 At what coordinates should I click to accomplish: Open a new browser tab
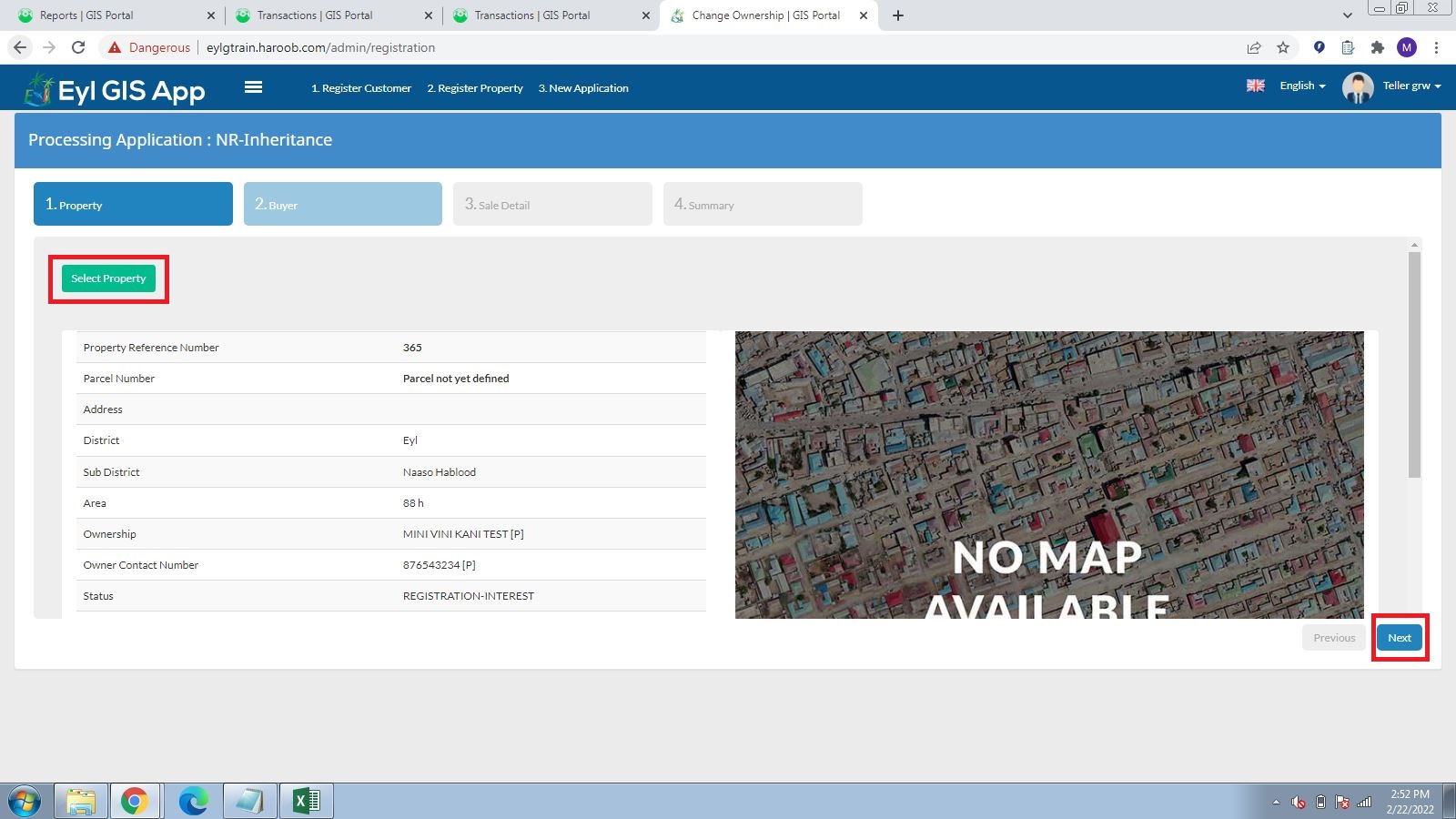(898, 15)
